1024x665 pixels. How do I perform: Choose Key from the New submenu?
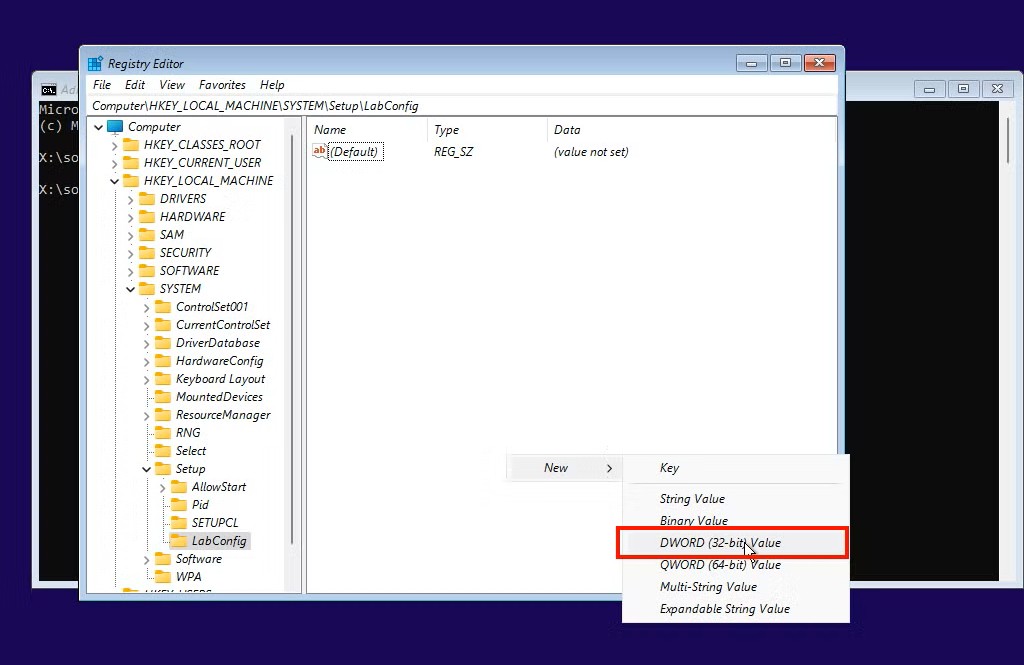(668, 467)
